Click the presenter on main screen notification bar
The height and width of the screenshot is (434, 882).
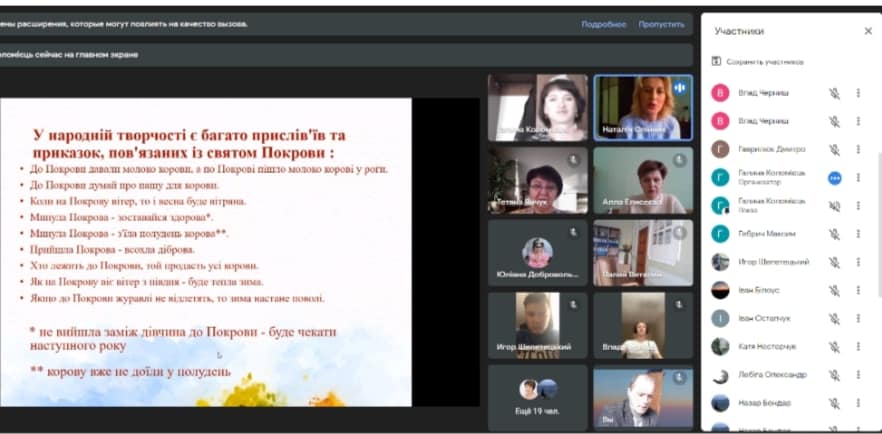click(345, 55)
